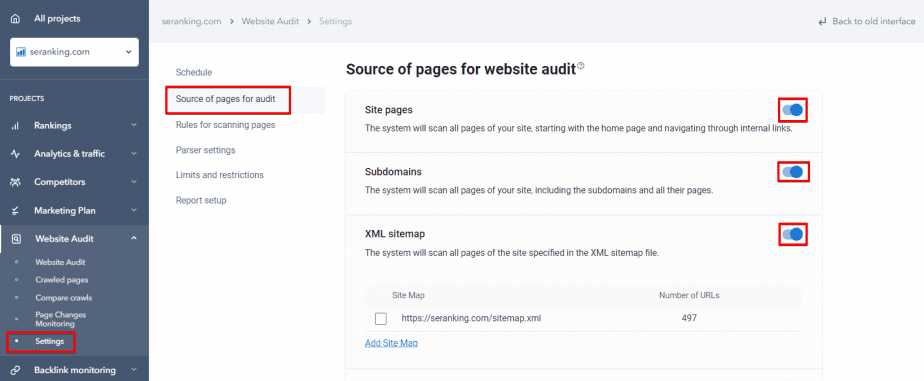Click the Backlink monitoring link icon
The height and width of the screenshot is (381, 924).
click(x=15, y=370)
